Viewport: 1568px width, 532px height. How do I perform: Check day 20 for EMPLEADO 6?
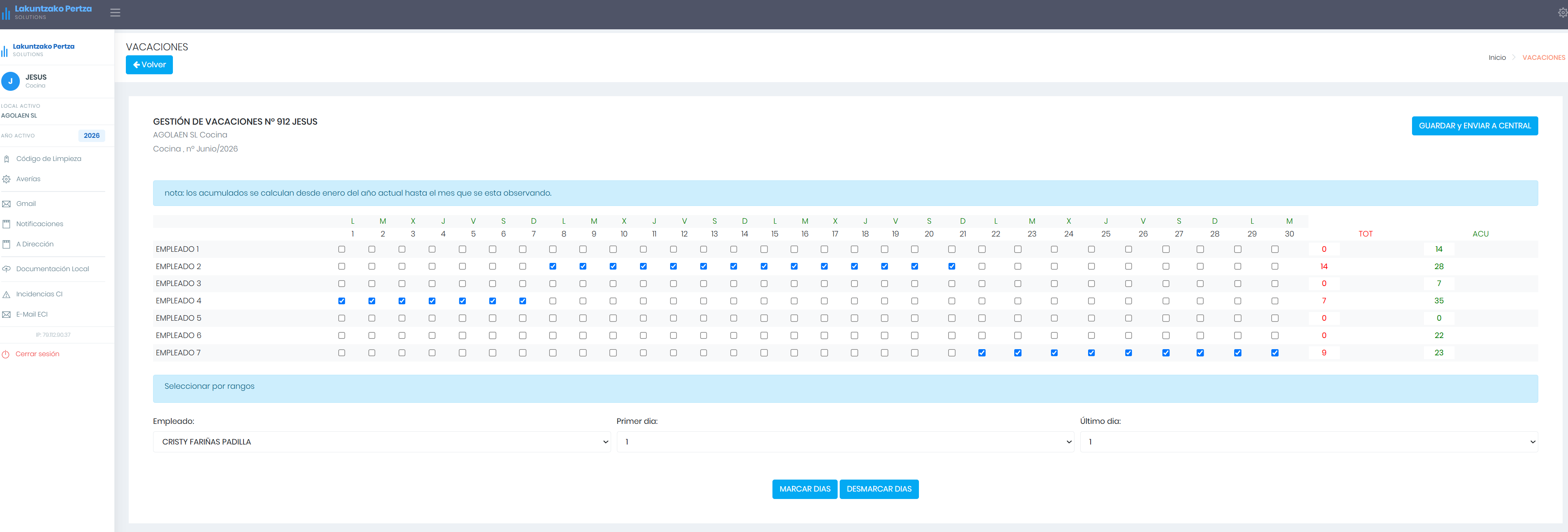coord(915,336)
